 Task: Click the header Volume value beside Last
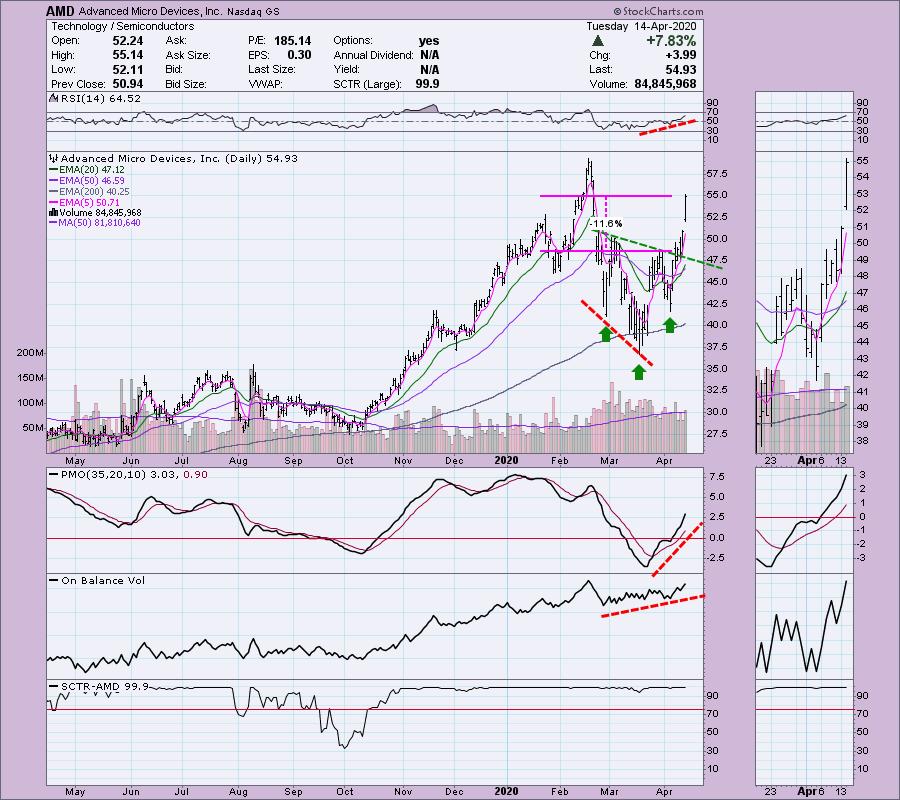pyautogui.click(x=665, y=84)
